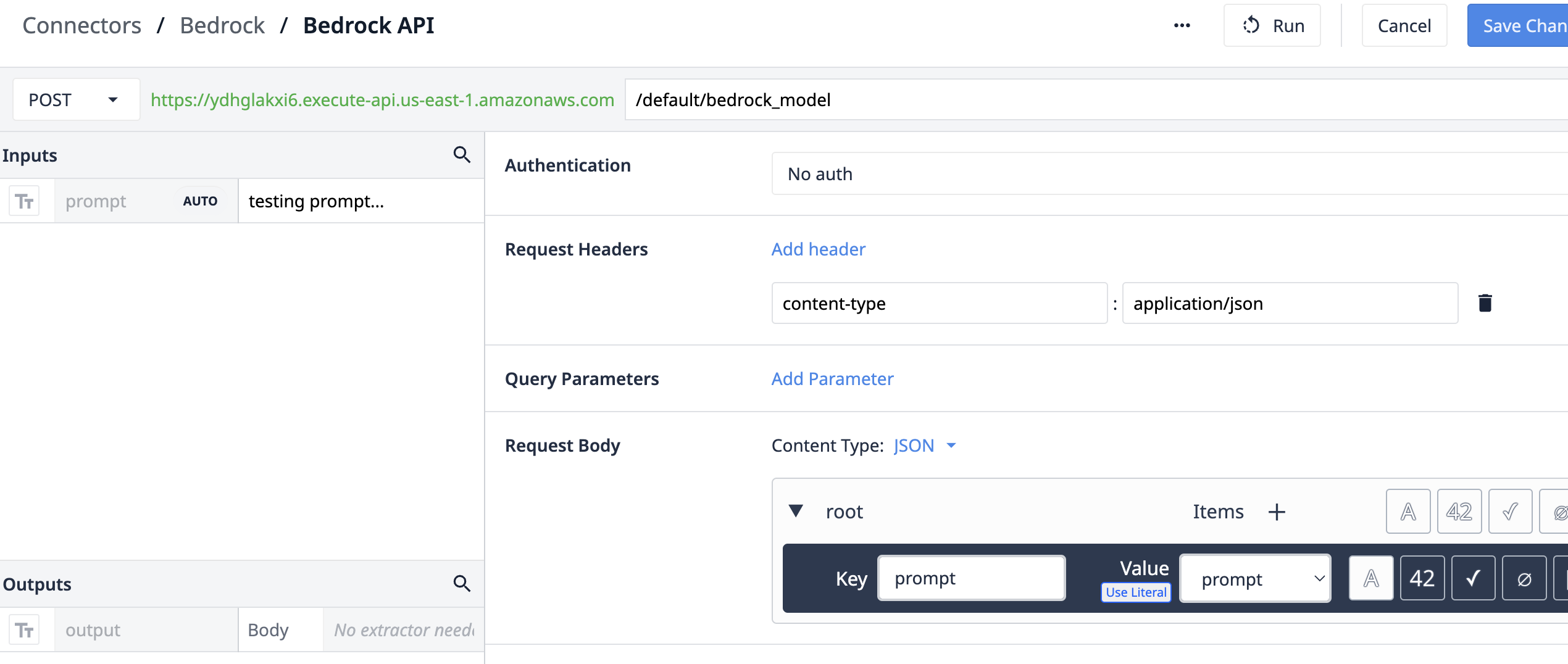Open the three-dots more options menu
The height and width of the screenshot is (664, 1568).
click(x=1182, y=25)
